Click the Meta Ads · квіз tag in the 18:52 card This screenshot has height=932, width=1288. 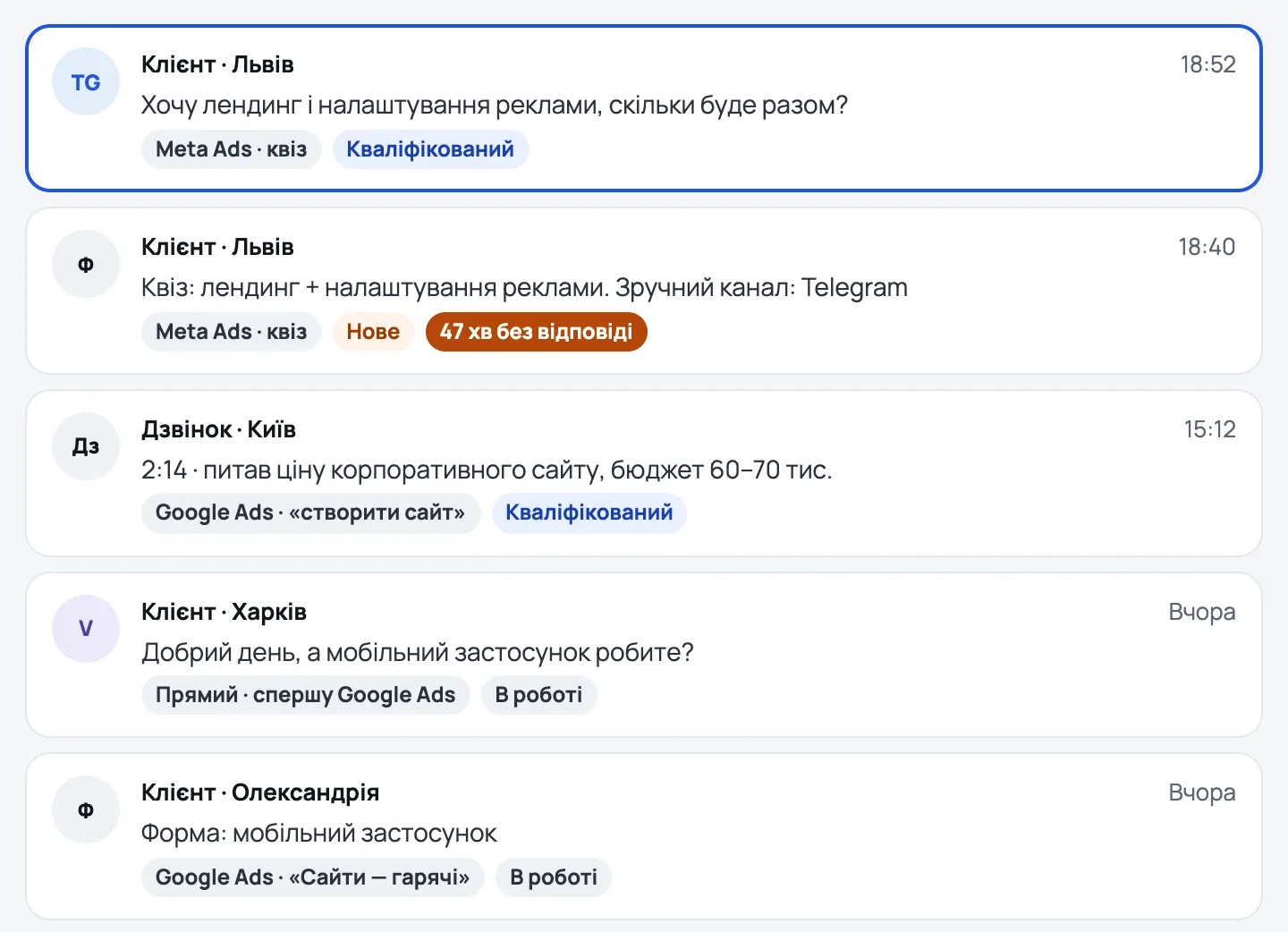(x=232, y=149)
